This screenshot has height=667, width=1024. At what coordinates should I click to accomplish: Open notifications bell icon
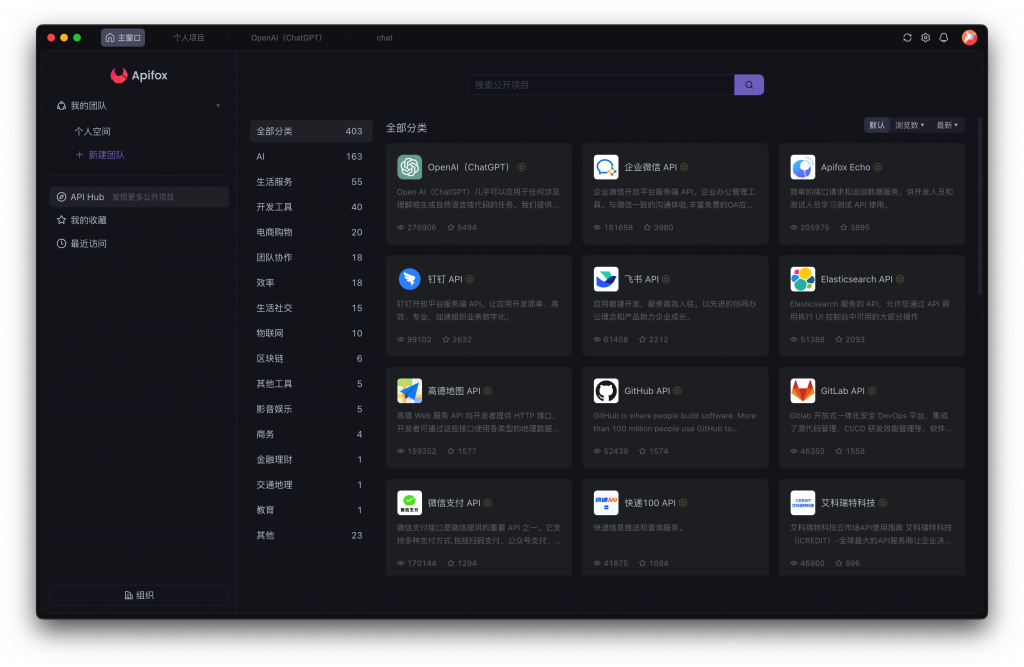(944, 38)
